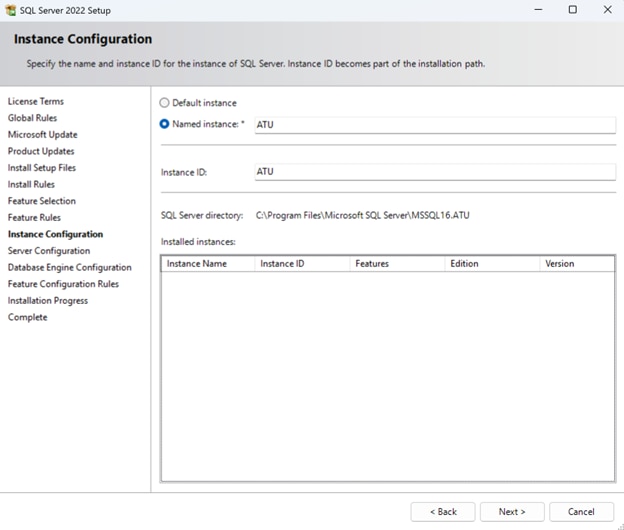Viewport: 624px width, 530px height.
Task: Go to Database Engine Configuration step
Action: [70, 268]
